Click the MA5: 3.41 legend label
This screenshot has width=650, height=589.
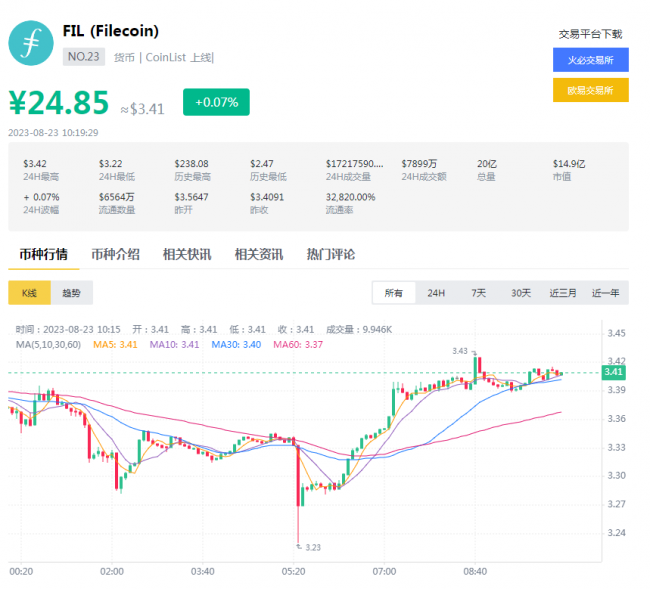(115, 344)
